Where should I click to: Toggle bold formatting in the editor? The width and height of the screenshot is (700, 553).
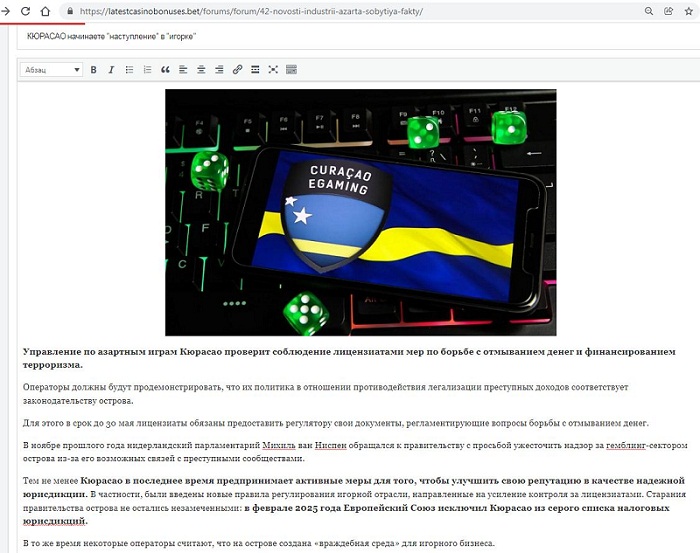[94, 70]
